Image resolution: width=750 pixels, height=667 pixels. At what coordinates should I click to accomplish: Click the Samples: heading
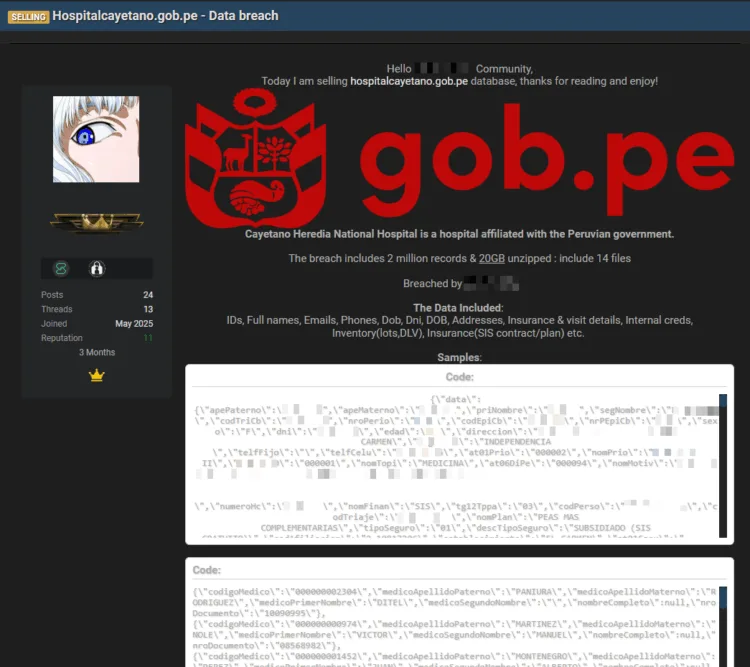tap(459, 357)
